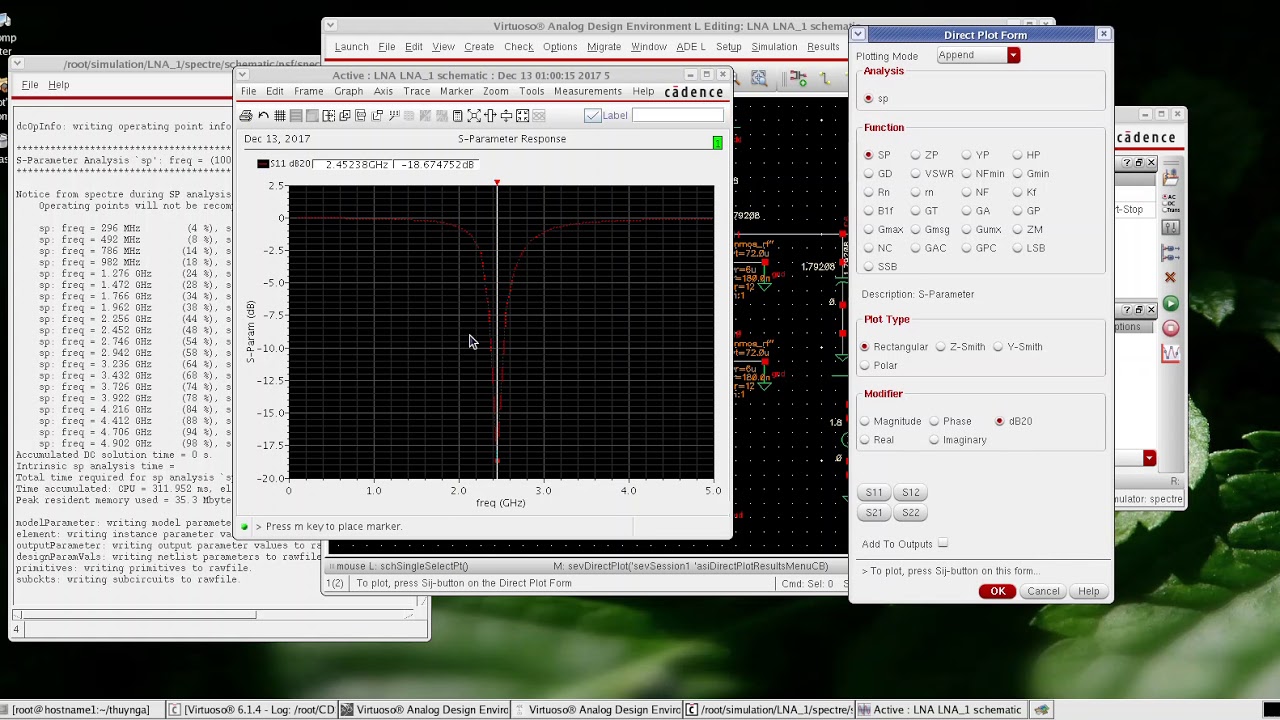Open the Measurements menu in waveform window
The height and width of the screenshot is (720, 1280).
(x=588, y=92)
